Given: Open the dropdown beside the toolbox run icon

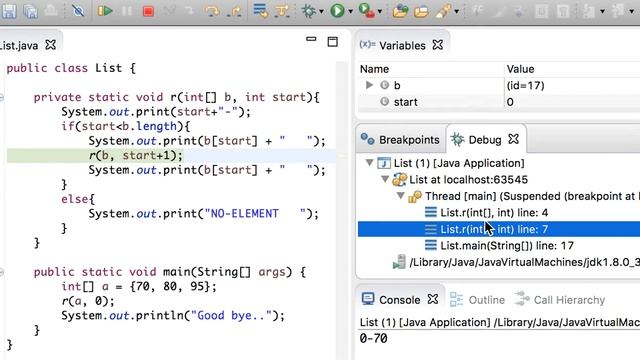Looking at the screenshot, I should [380, 11].
